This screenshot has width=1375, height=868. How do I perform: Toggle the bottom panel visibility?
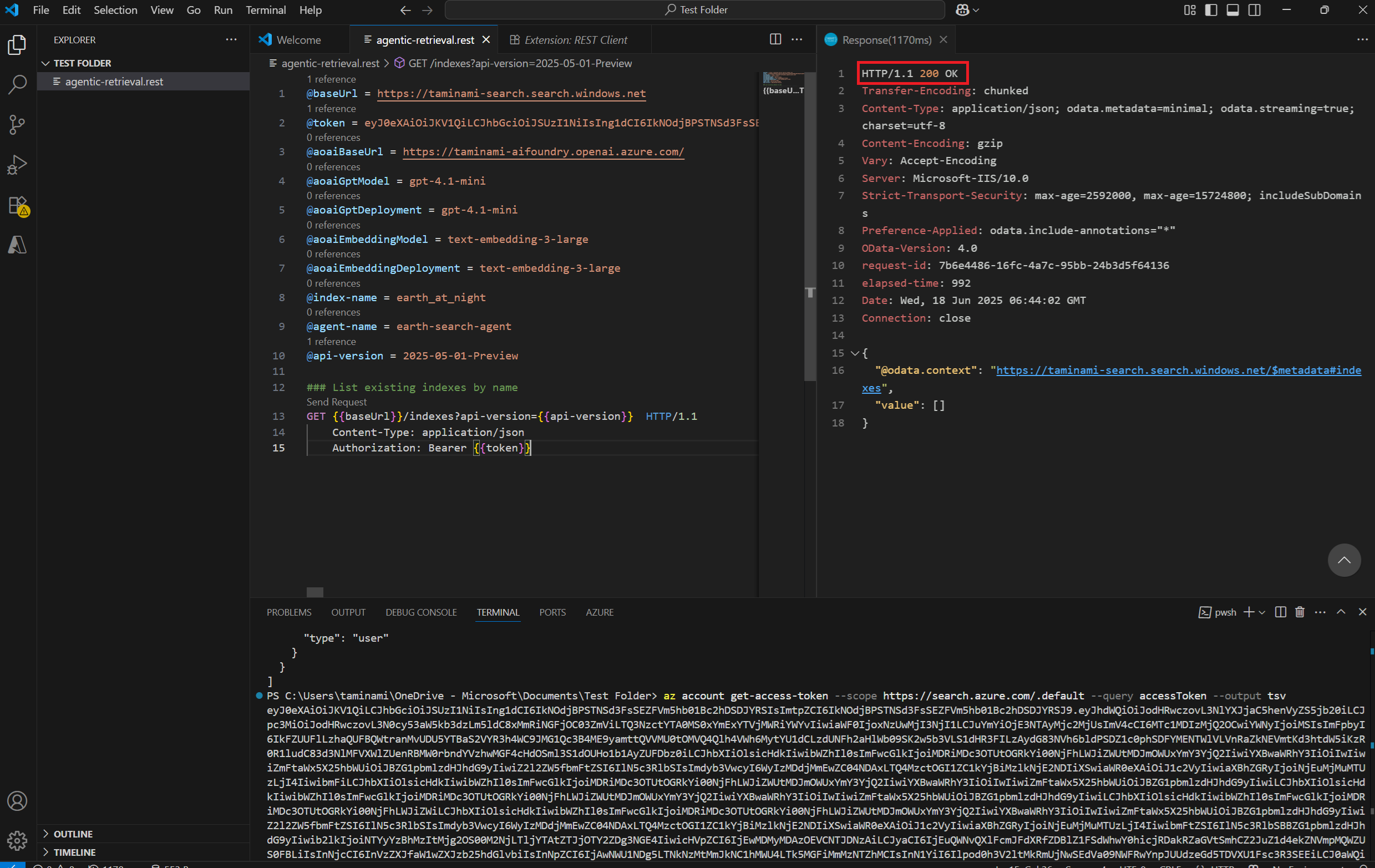point(1233,10)
